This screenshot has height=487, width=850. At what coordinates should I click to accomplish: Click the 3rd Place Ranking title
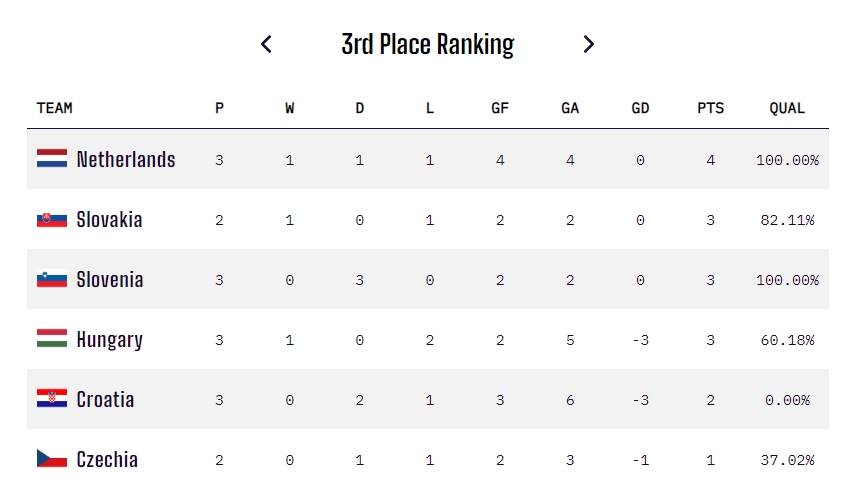pos(428,44)
